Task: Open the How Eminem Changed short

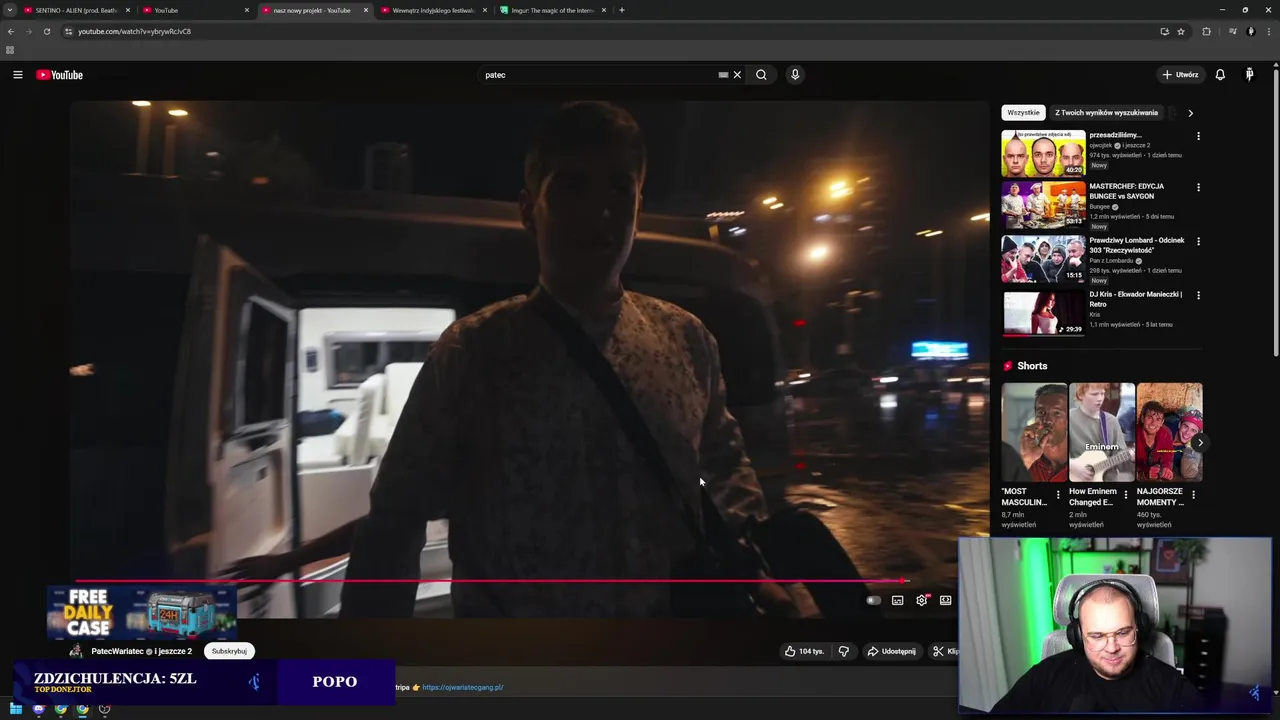Action: click(x=1101, y=432)
